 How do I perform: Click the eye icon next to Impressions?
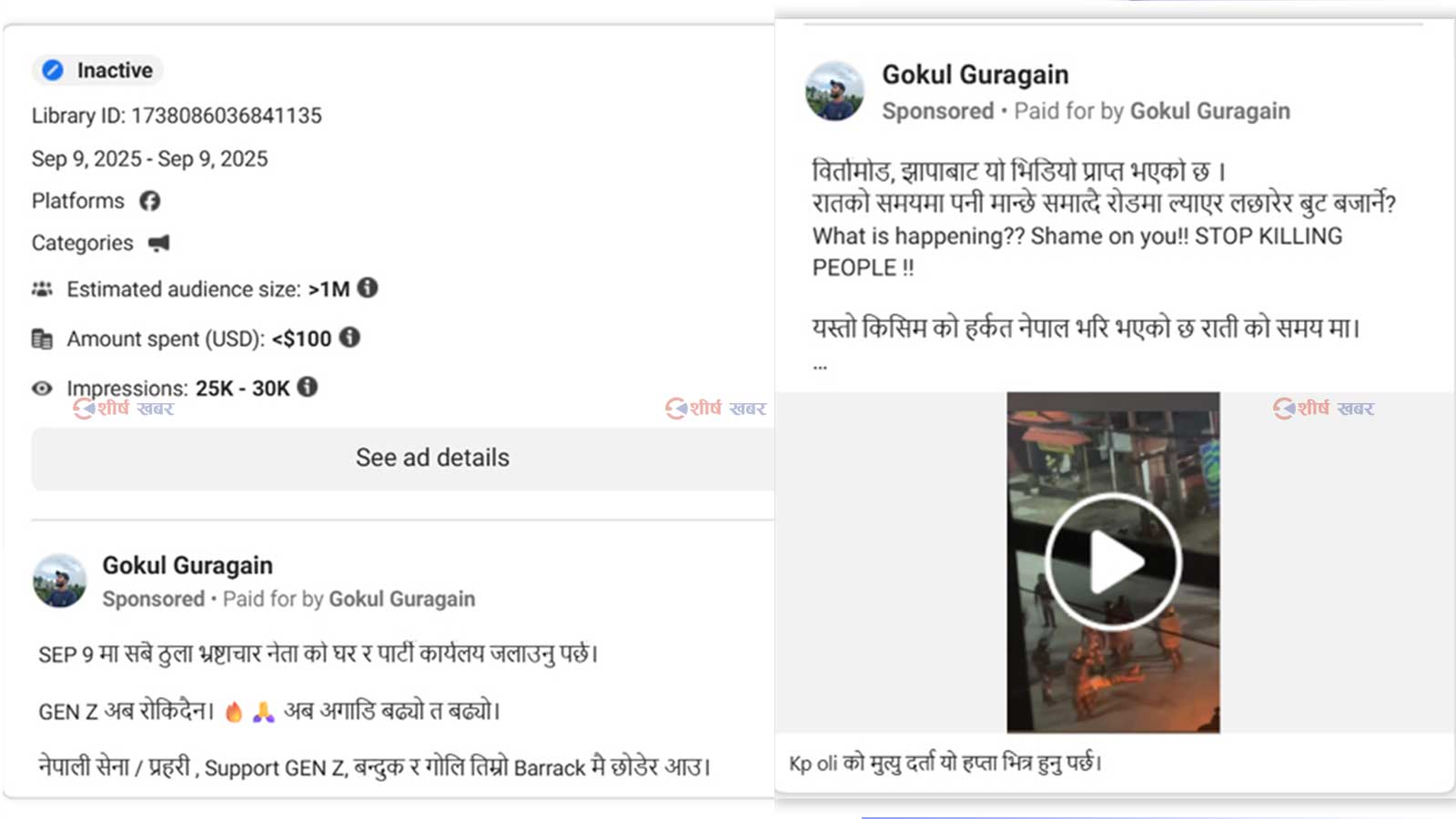click(x=42, y=389)
